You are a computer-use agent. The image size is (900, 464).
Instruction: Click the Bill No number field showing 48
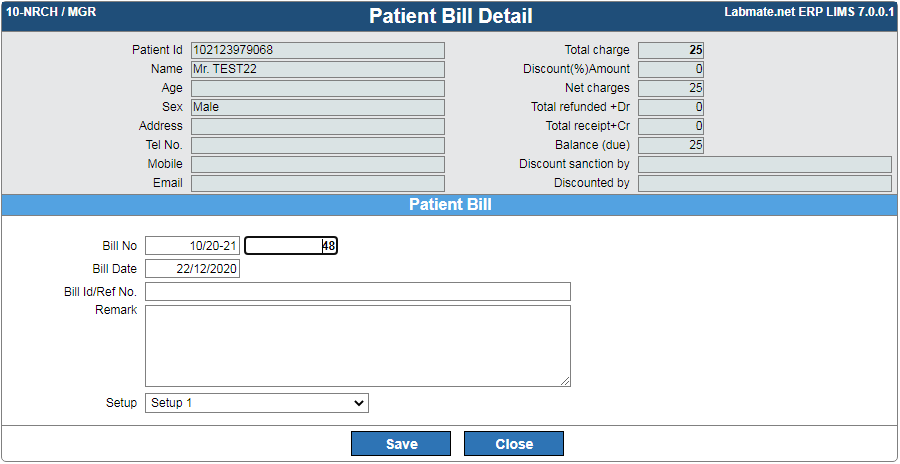click(291, 246)
